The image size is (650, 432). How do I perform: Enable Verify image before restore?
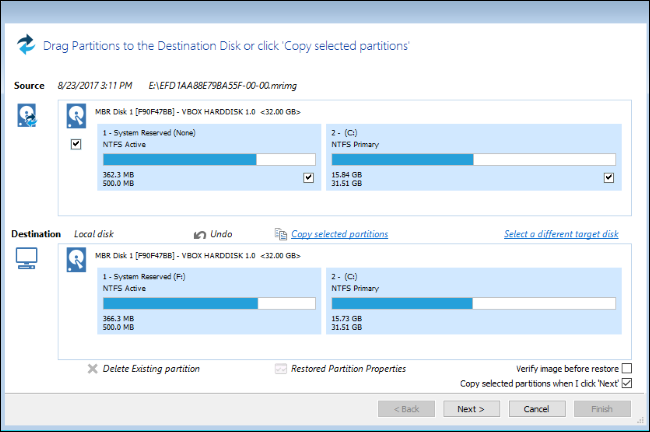coord(627,369)
